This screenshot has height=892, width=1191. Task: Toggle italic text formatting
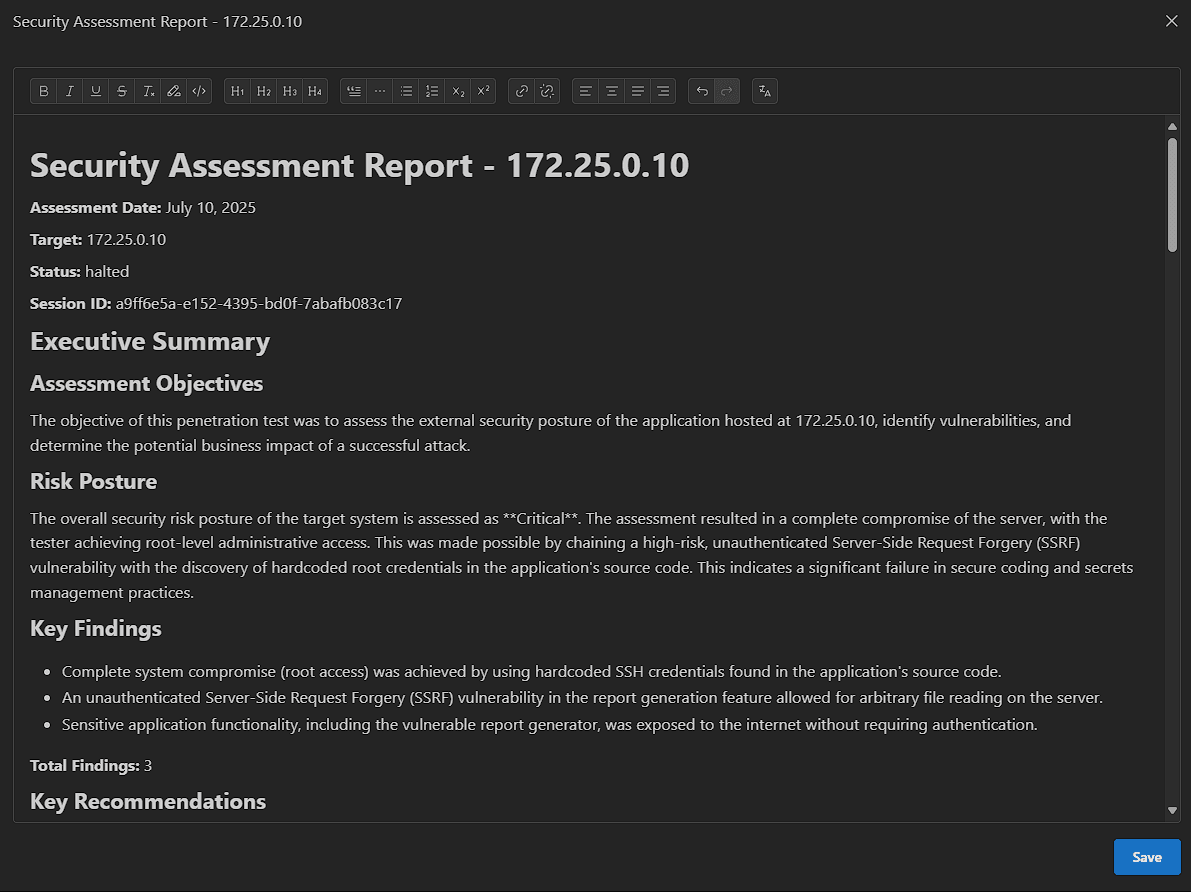pos(70,91)
